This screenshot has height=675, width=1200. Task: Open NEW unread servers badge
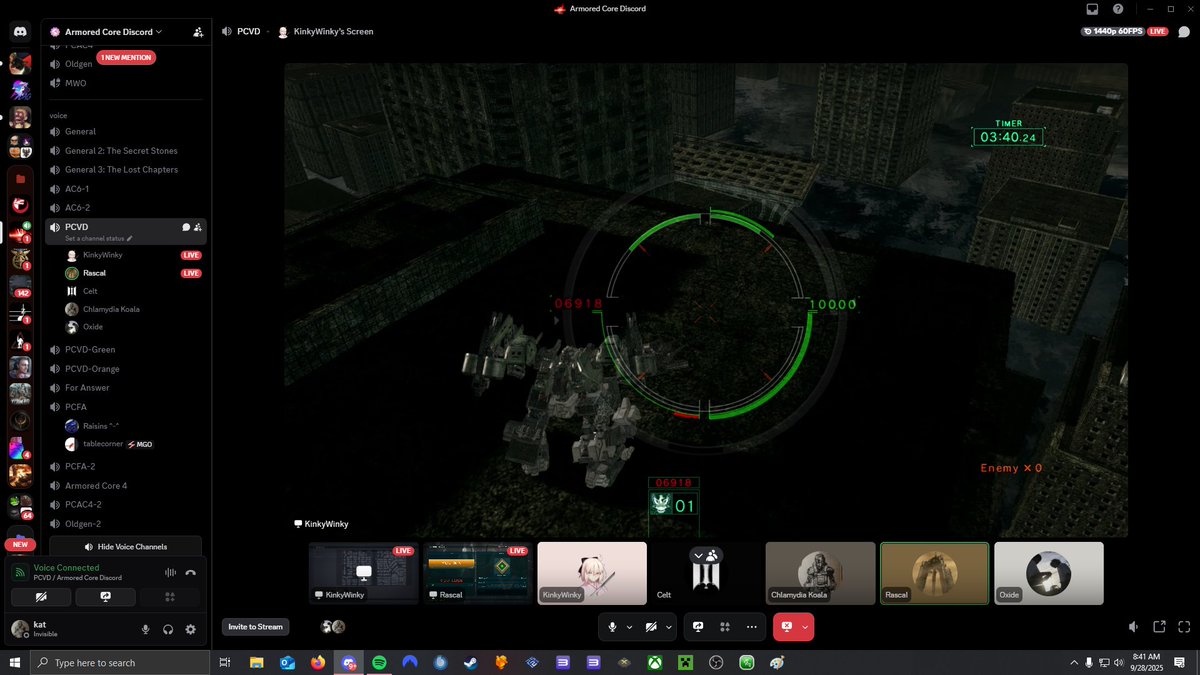click(20, 545)
